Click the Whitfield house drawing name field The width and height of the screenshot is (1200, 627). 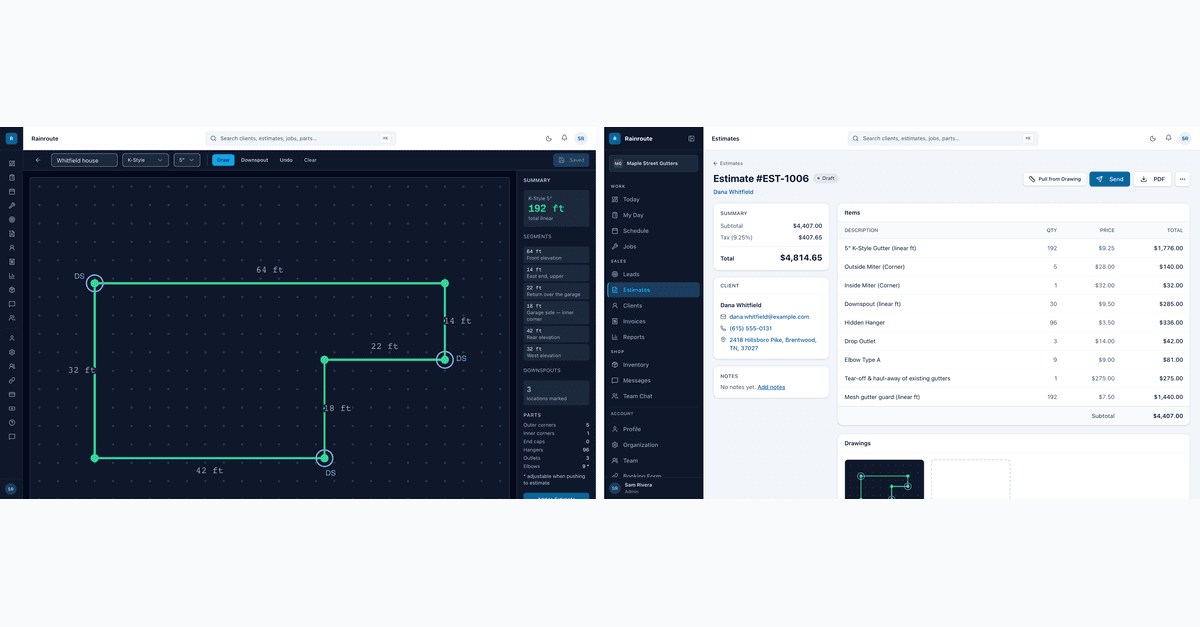[x=84, y=160]
